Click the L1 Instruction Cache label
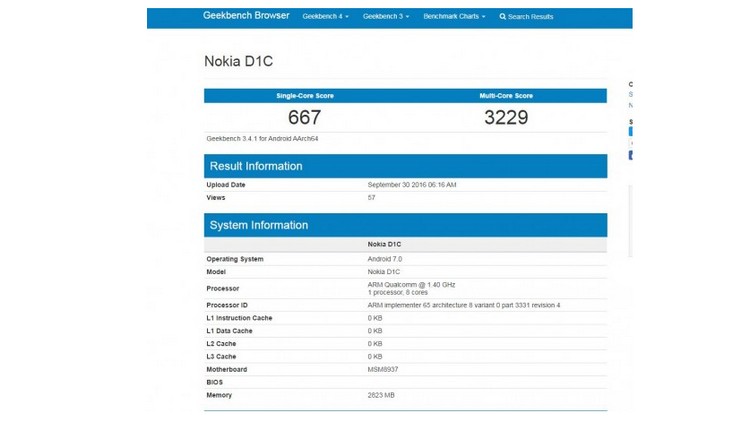 point(239,318)
